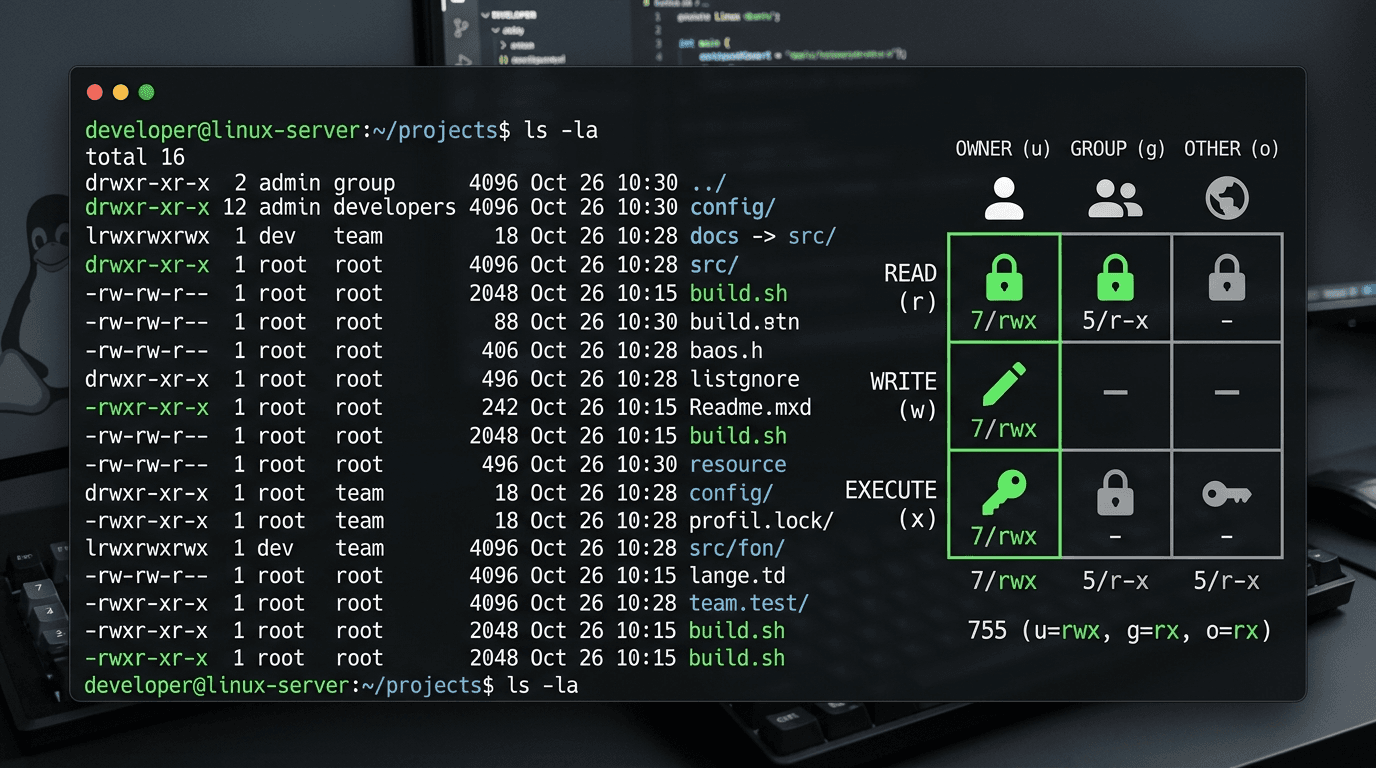
Task: Click the green 5/r-x value below the grid
Action: click(1116, 578)
